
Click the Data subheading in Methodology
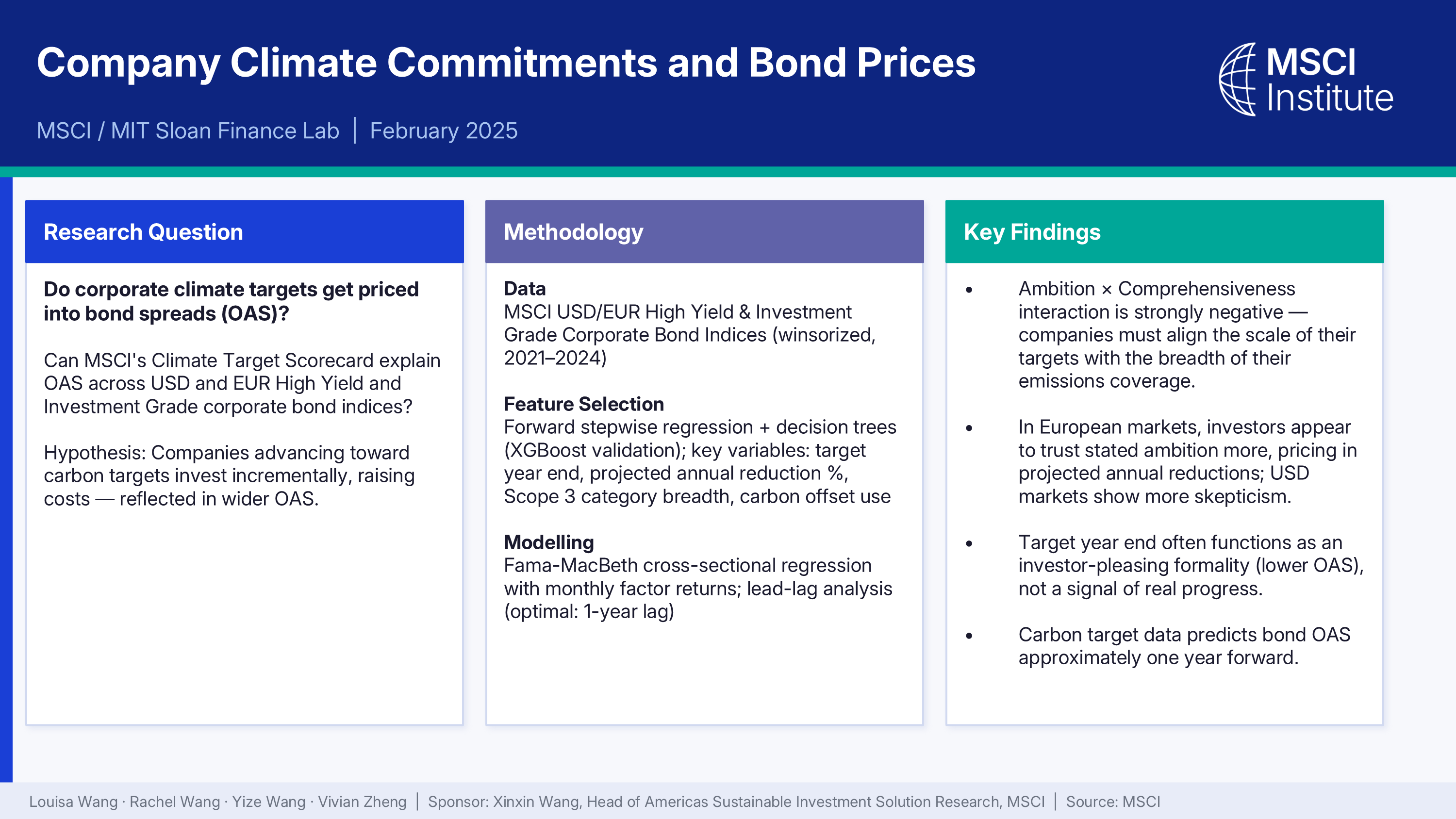coord(525,288)
